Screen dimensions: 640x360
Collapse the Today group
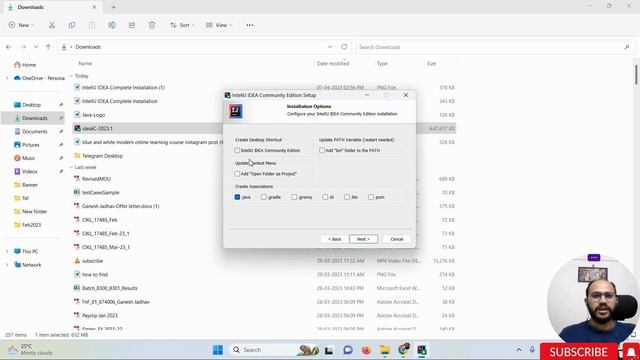click(x=71, y=76)
